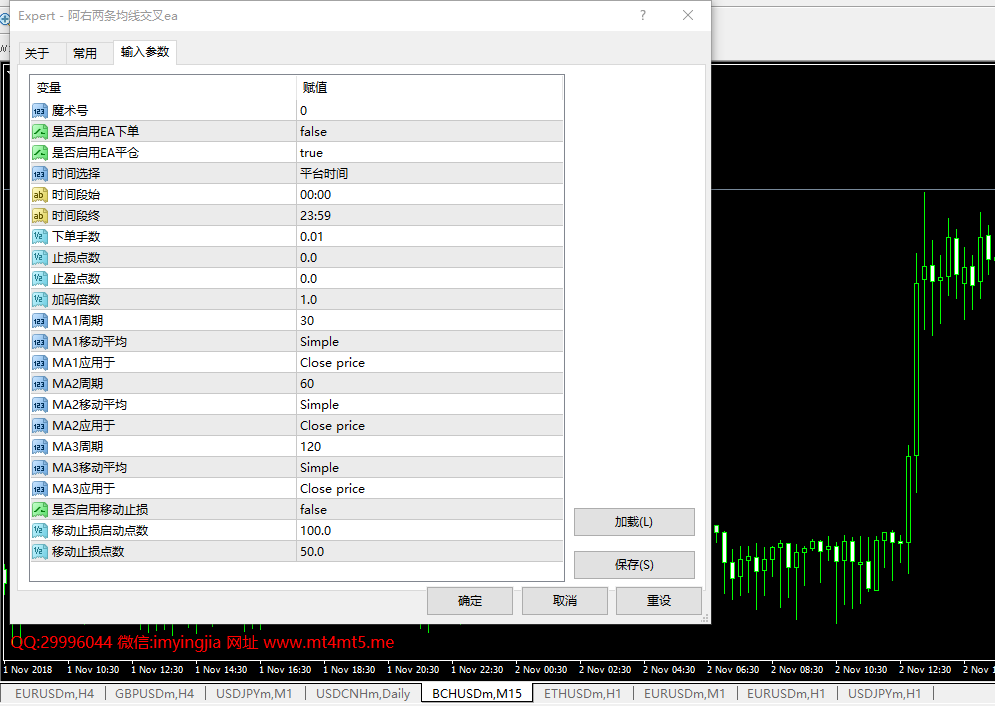The height and width of the screenshot is (706, 995).
Task: Open the EURUSDm,M1 chart tab
Action: point(684,694)
